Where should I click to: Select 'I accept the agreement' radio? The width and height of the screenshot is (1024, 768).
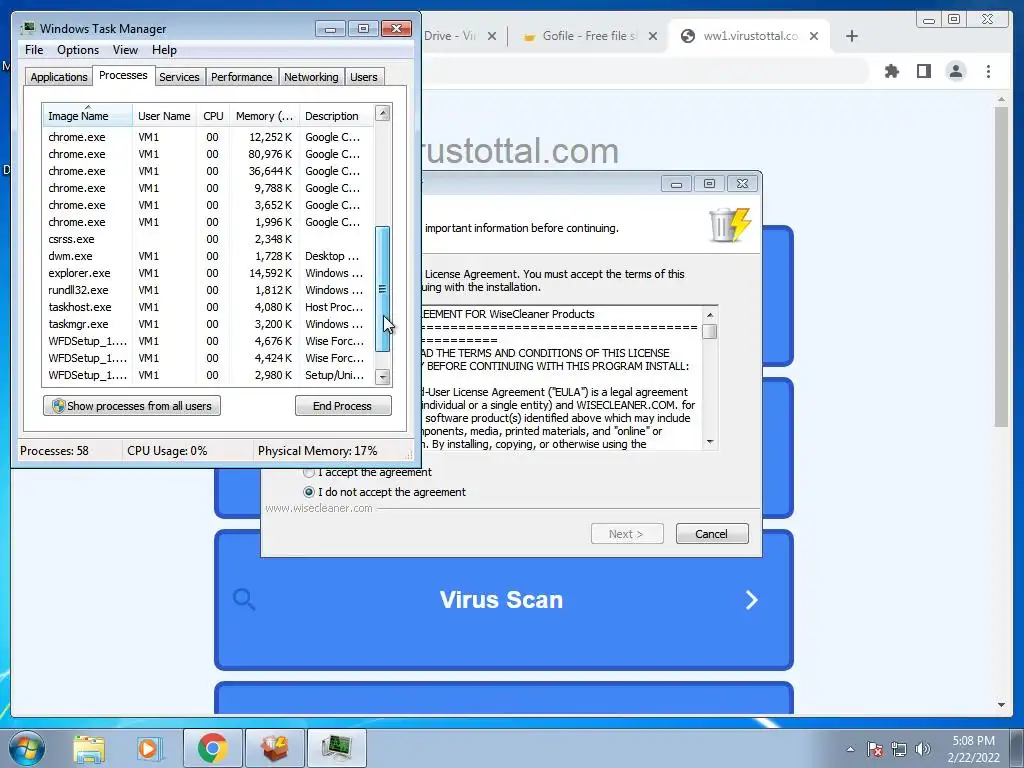point(309,472)
